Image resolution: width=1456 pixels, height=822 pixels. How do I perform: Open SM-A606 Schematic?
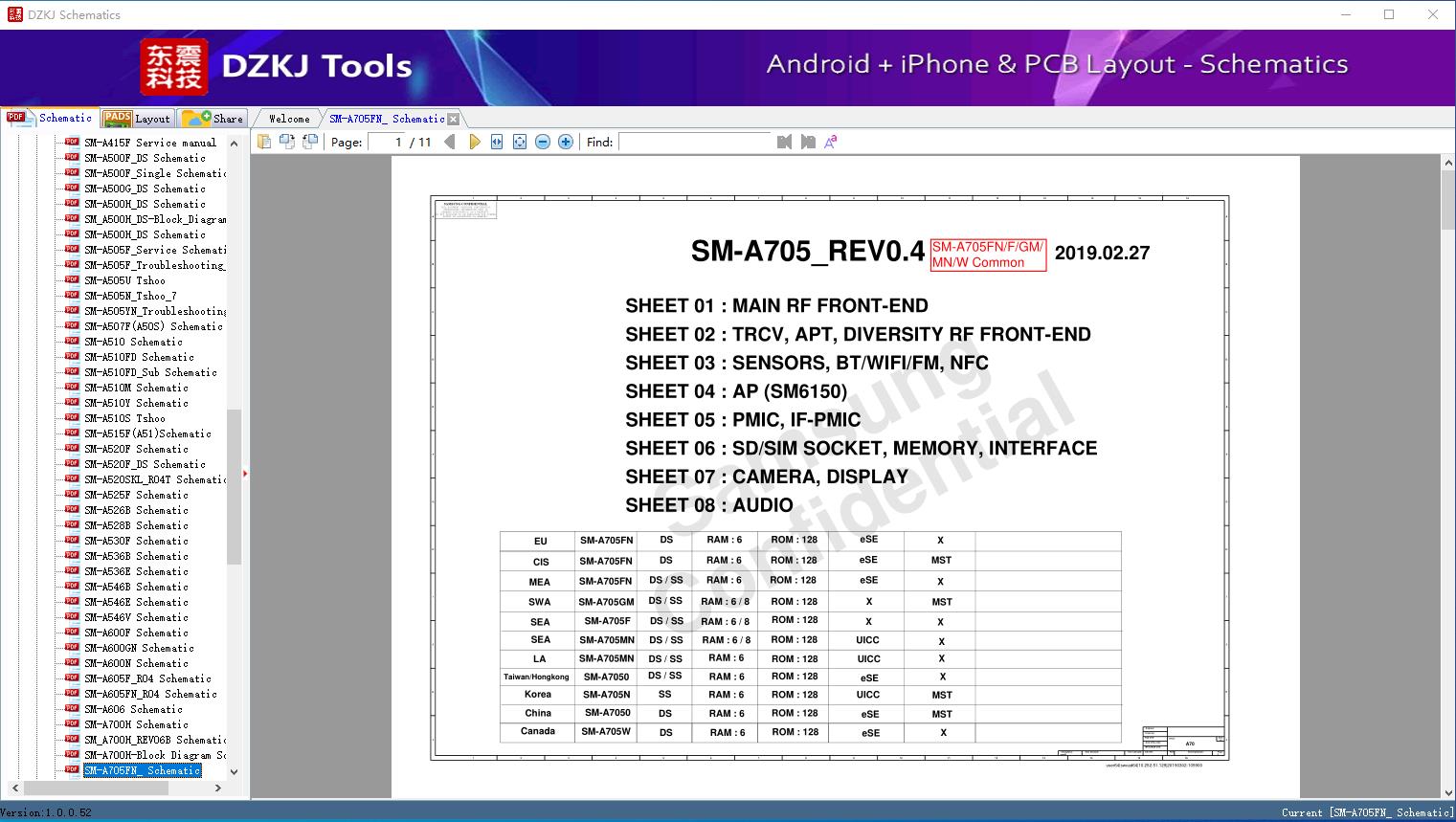(133, 709)
